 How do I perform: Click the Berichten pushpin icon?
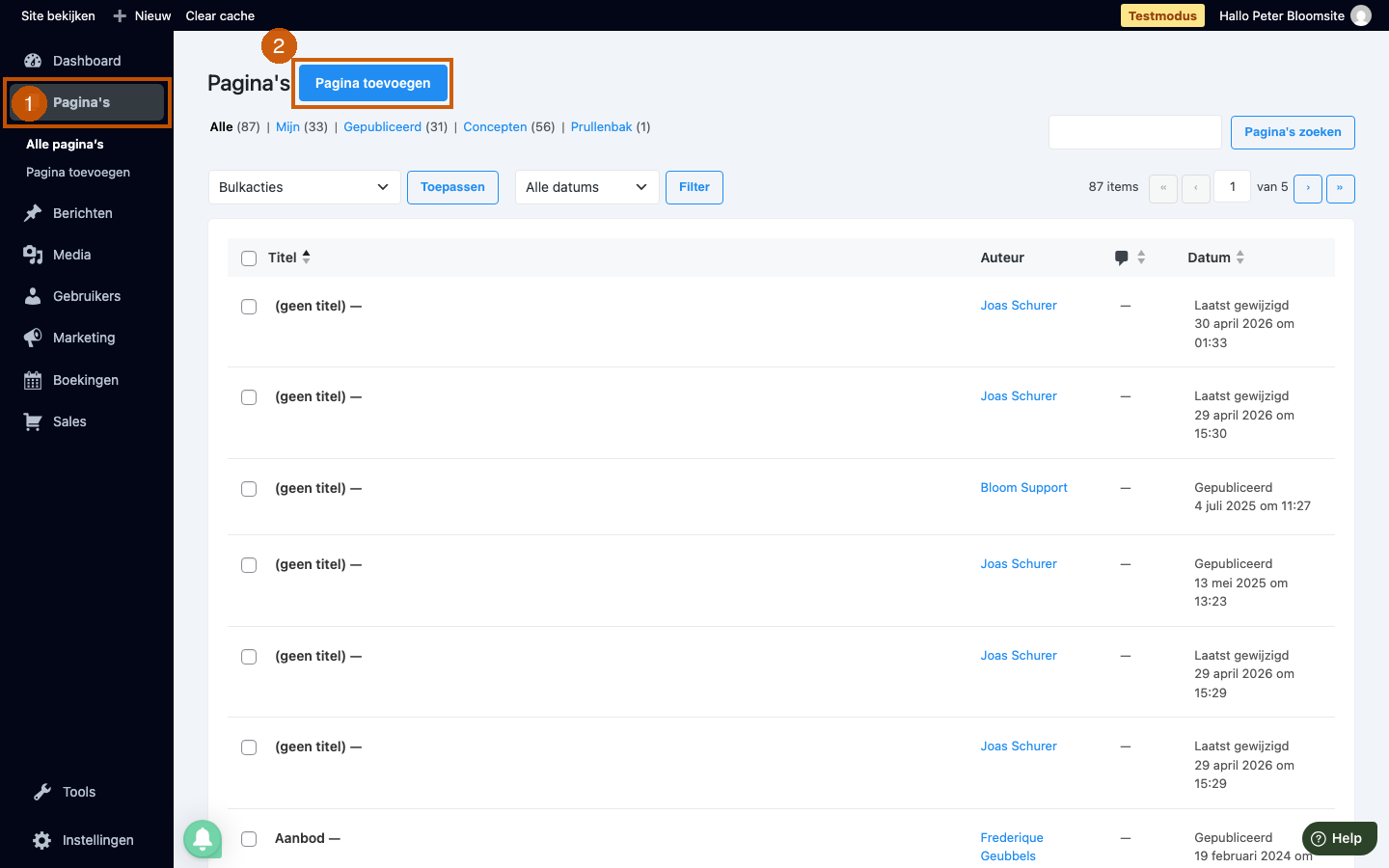point(33,213)
